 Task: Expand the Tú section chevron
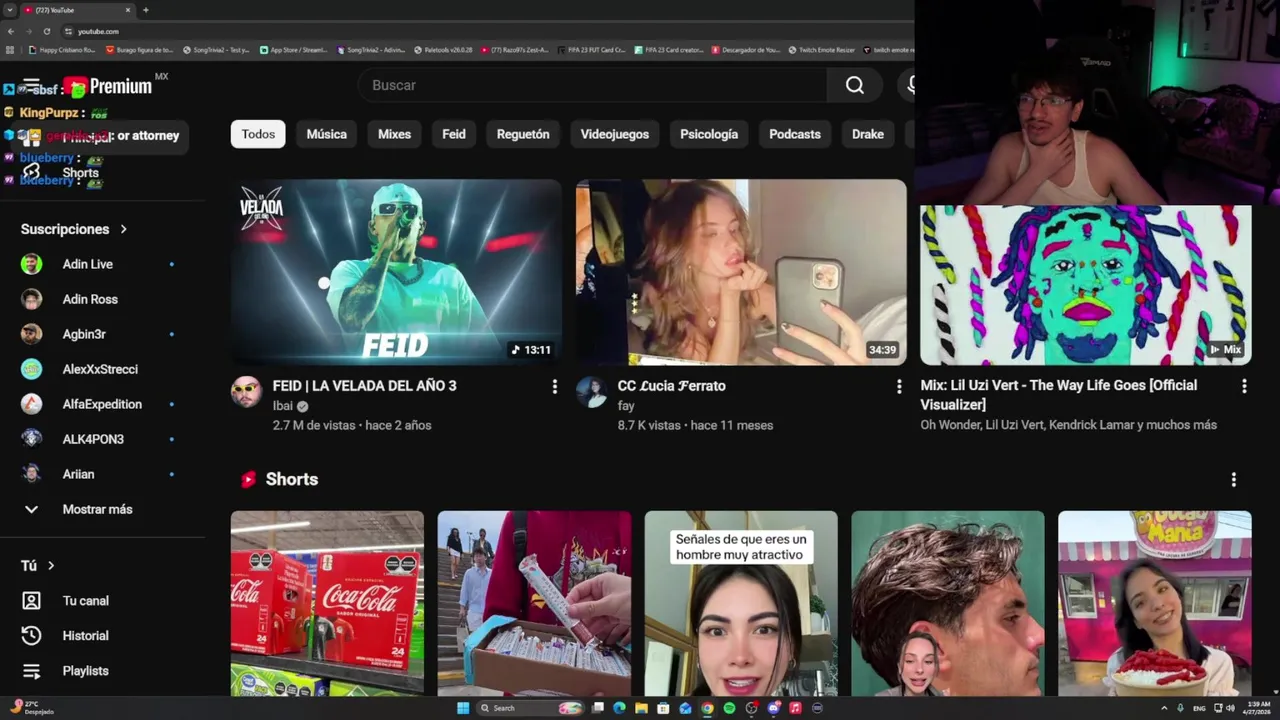click(51, 566)
